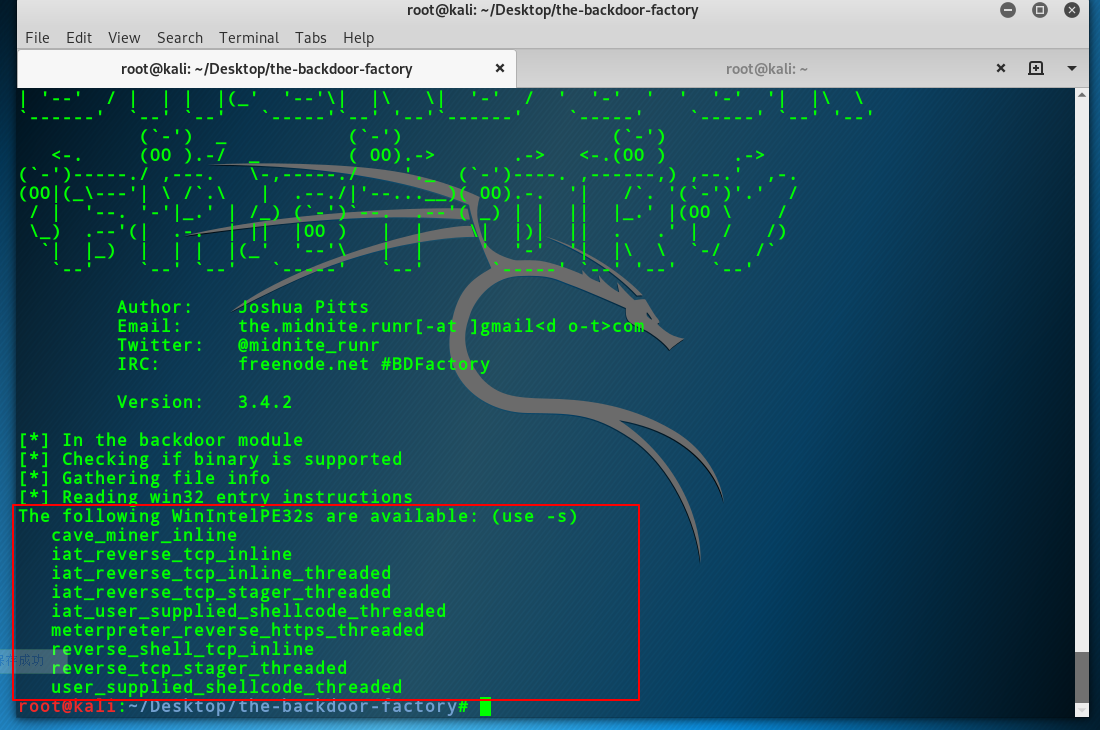Open the File menu

point(37,38)
